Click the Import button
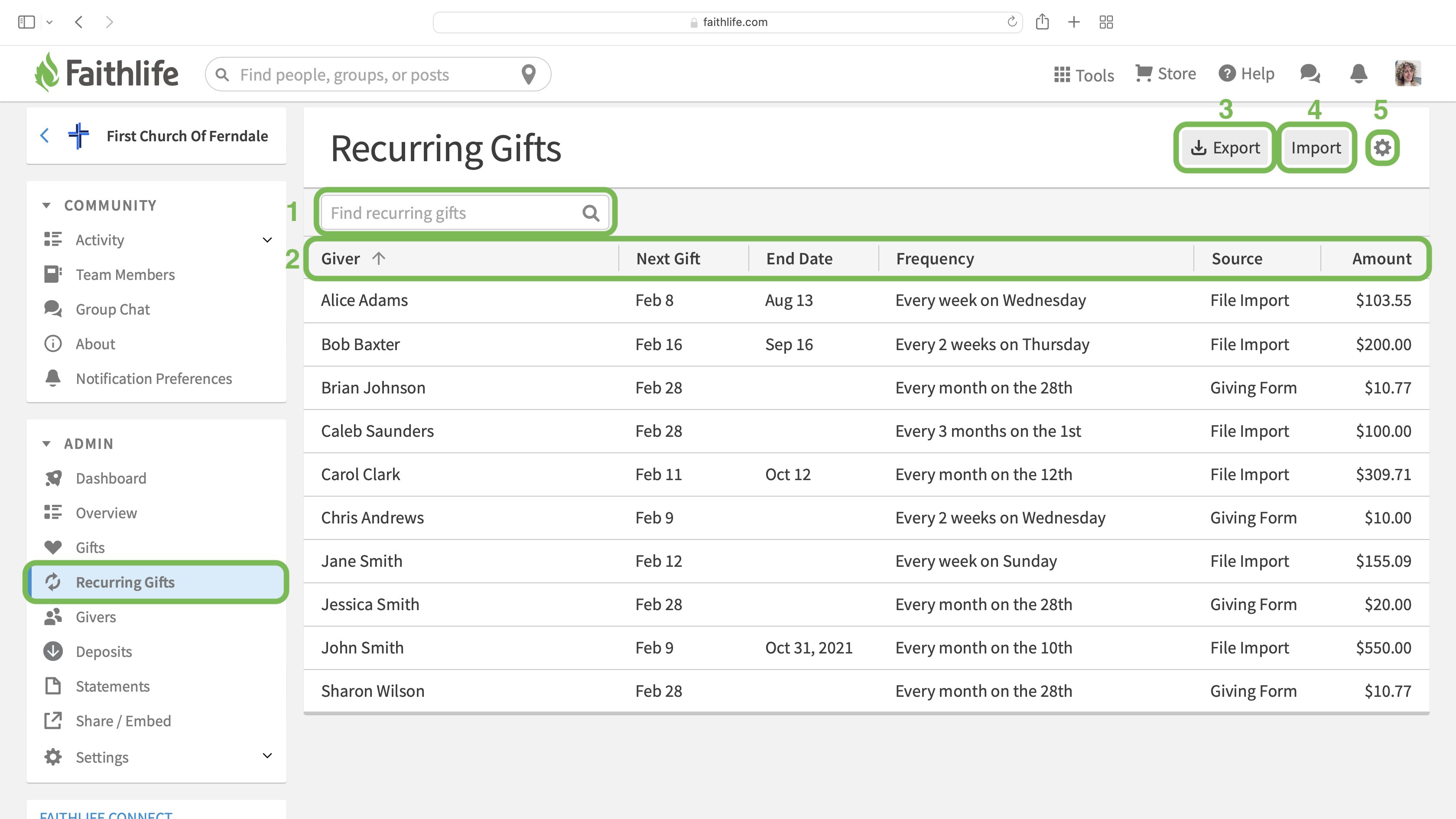Image resolution: width=1456 pixels, height=819 pixels. [x=1316, y=147]
